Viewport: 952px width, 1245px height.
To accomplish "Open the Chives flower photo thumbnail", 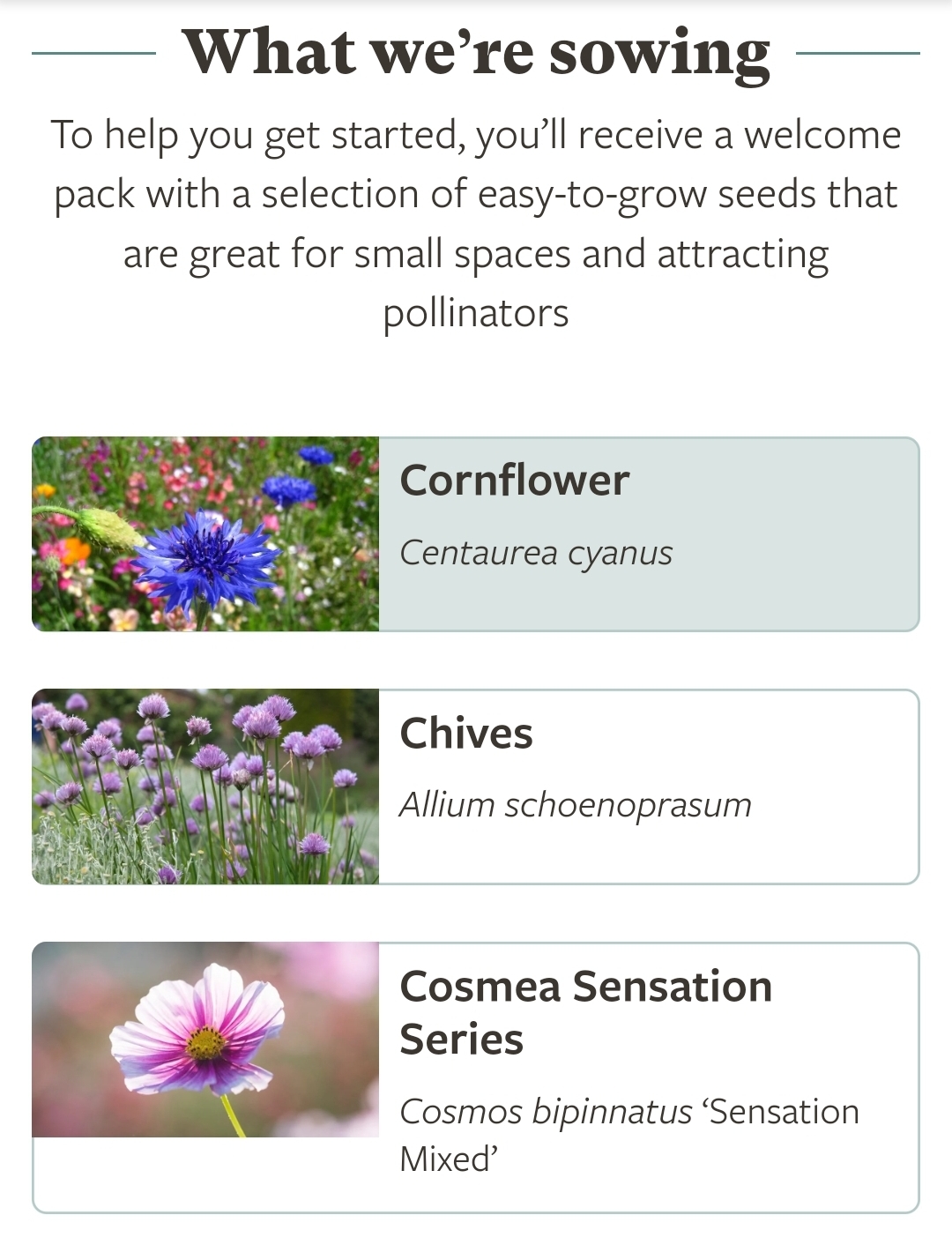I will 205,787.
